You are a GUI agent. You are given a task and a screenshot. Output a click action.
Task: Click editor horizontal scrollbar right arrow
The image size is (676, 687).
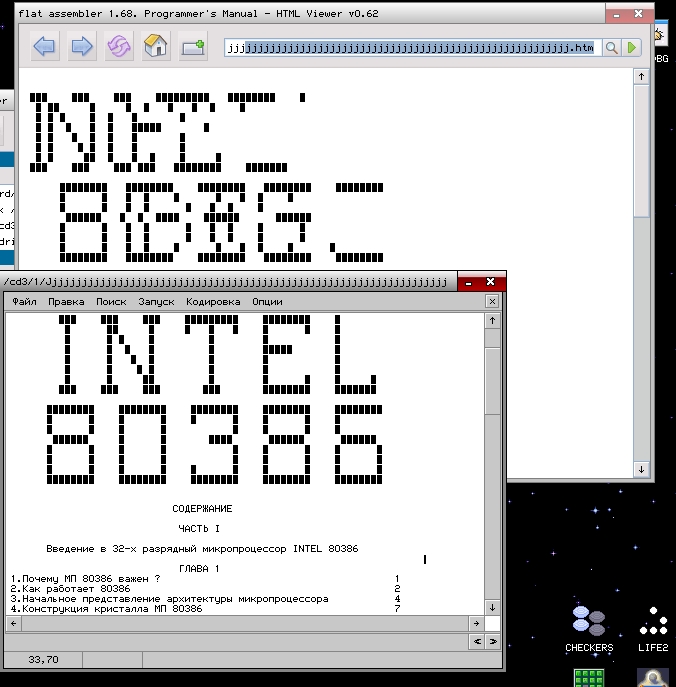point(477,623)
